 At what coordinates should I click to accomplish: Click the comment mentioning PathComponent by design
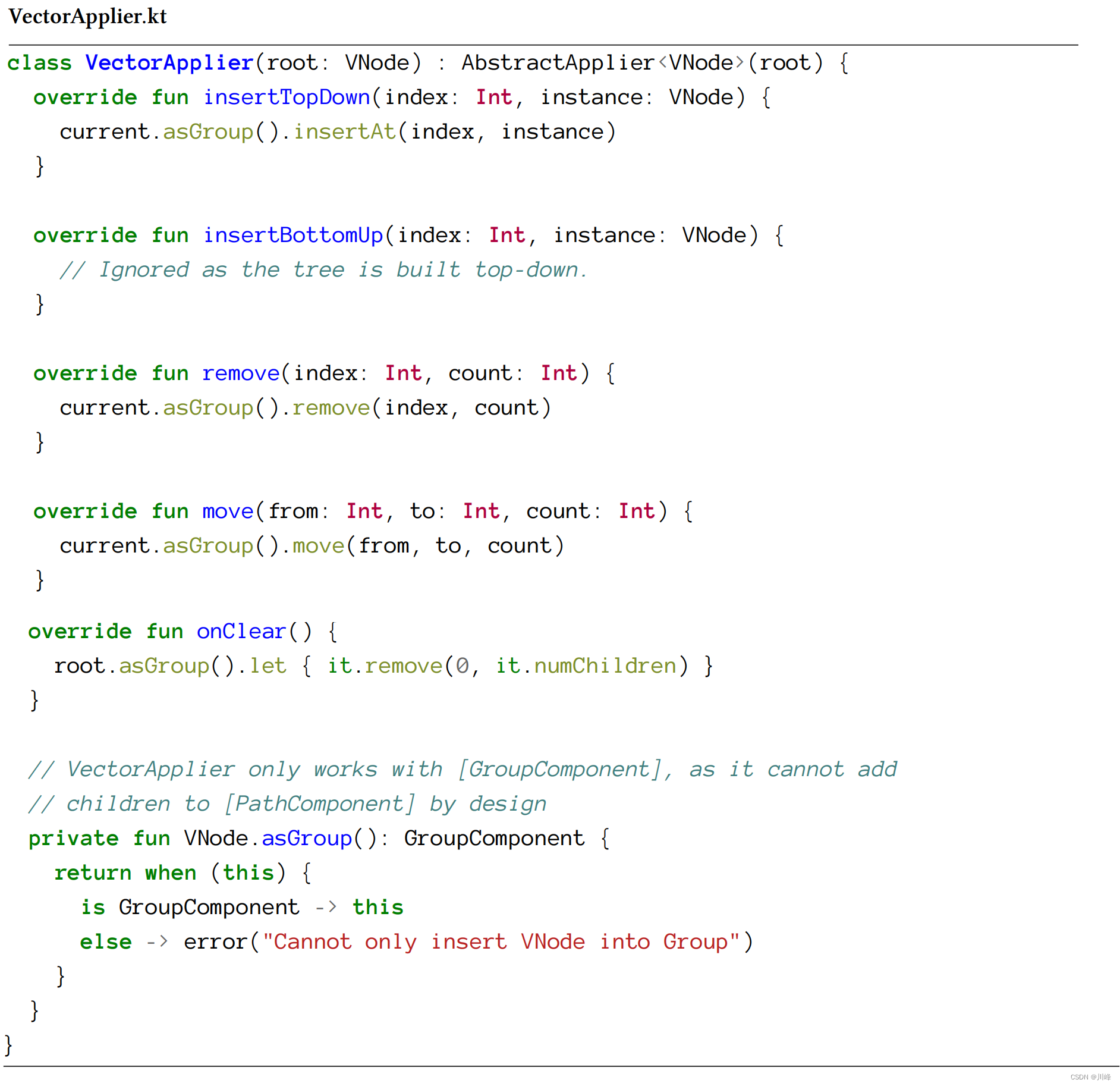[287, 803]
